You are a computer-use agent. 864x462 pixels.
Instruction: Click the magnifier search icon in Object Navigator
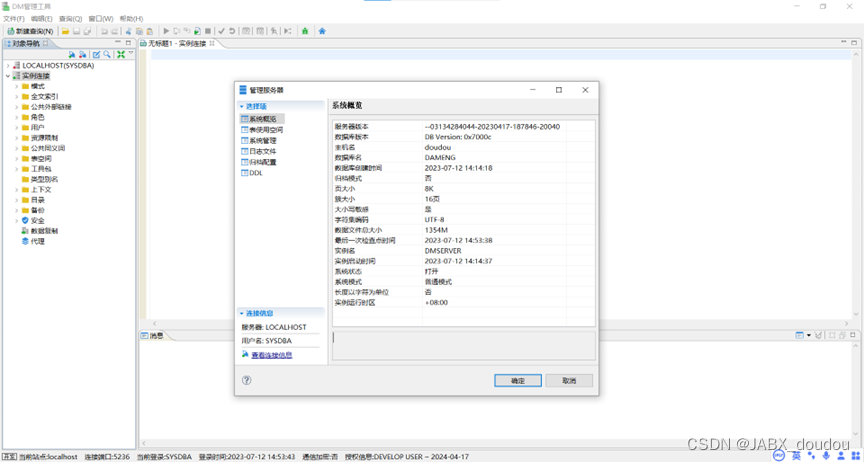coord(106,54)
